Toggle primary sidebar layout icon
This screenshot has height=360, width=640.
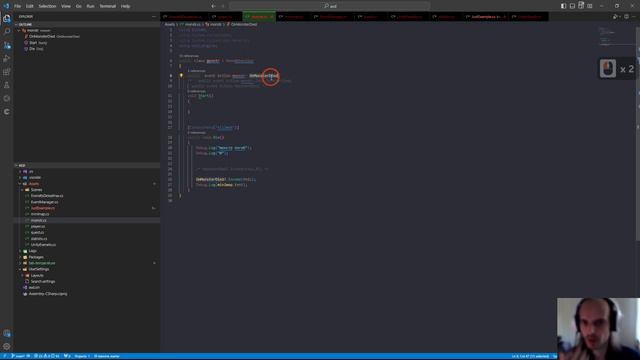(x=563, y=6)
